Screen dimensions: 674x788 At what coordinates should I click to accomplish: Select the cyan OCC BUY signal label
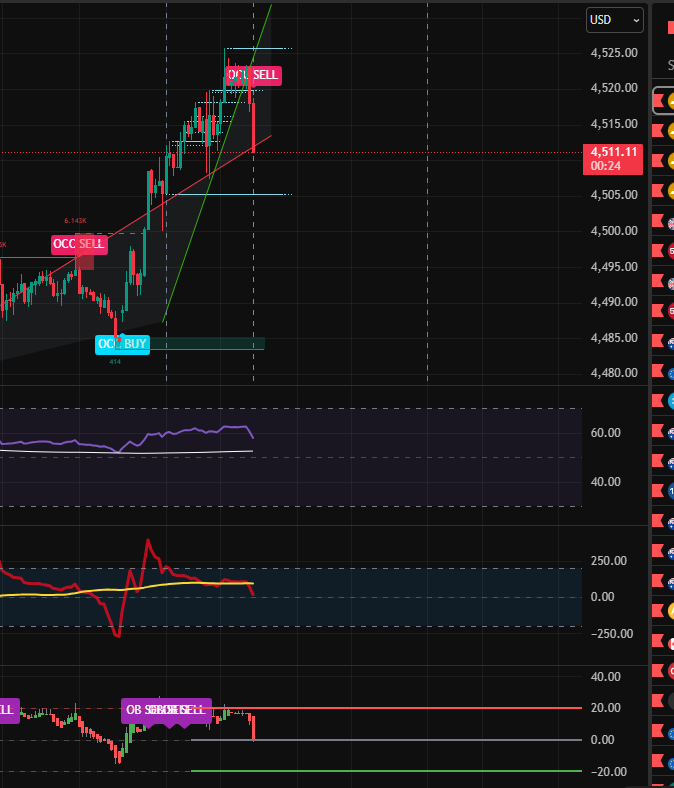pyautogui.click(x=122, y=344)
